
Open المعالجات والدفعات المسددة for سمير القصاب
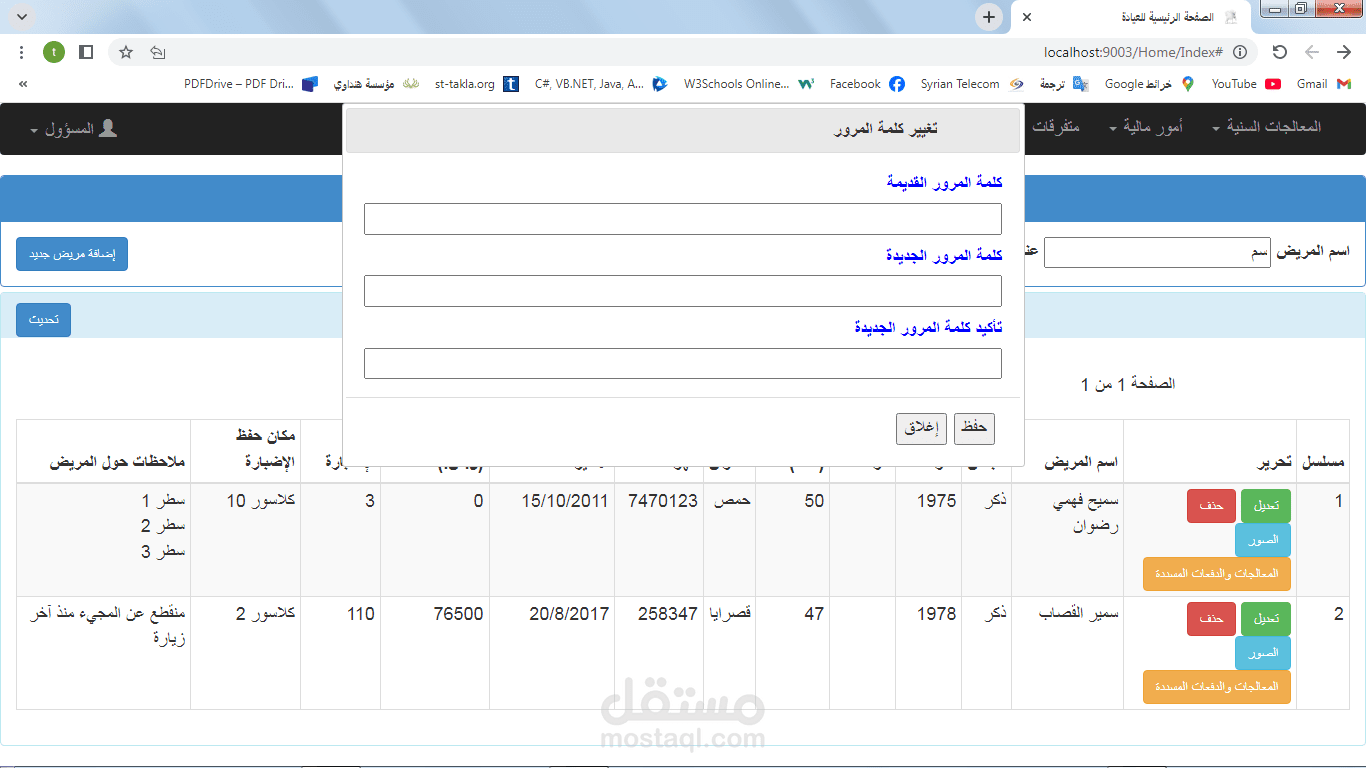[x=1217, y=687]
